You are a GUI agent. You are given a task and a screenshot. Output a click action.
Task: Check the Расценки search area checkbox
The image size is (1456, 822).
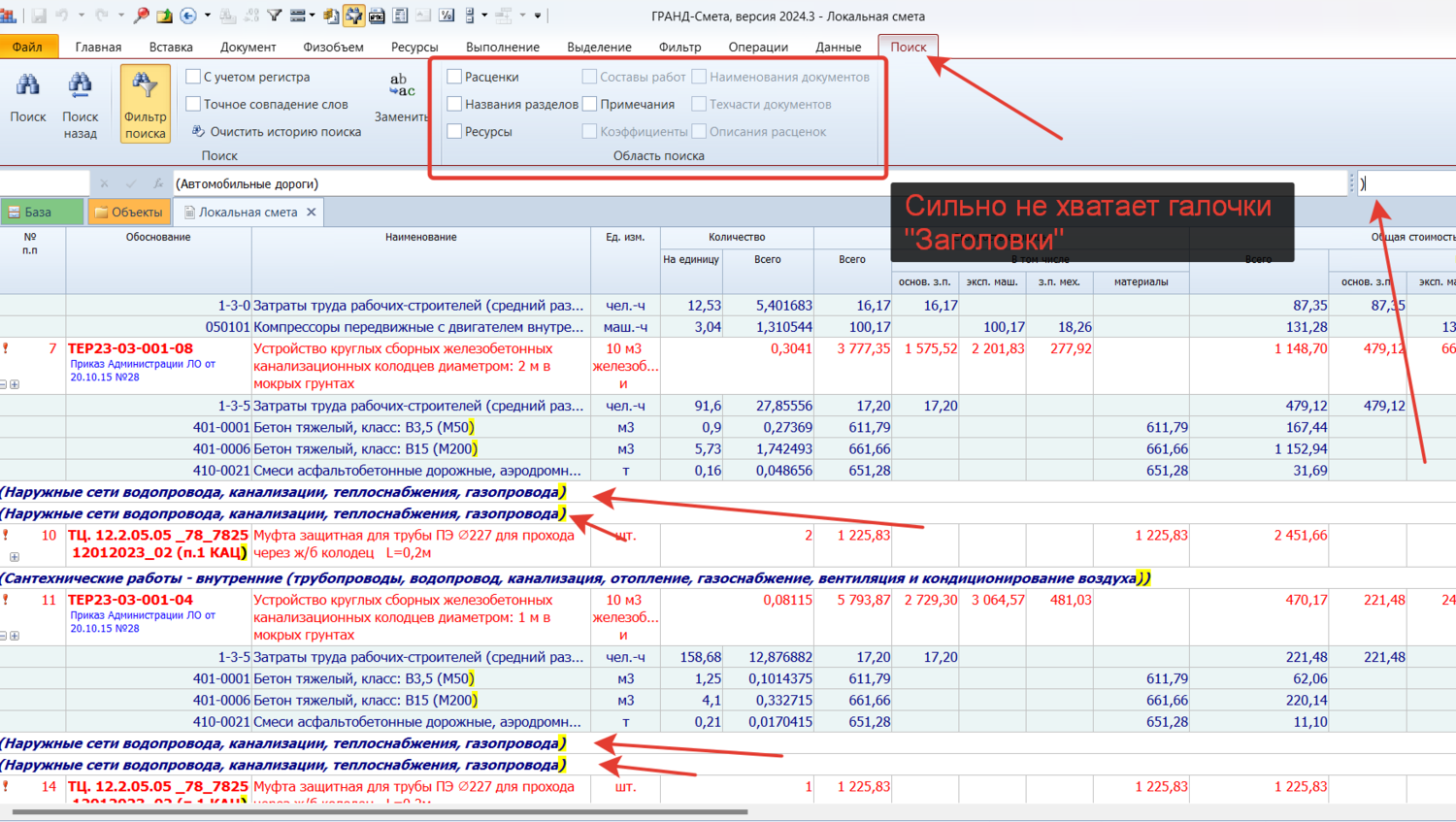tap(454, 77)
